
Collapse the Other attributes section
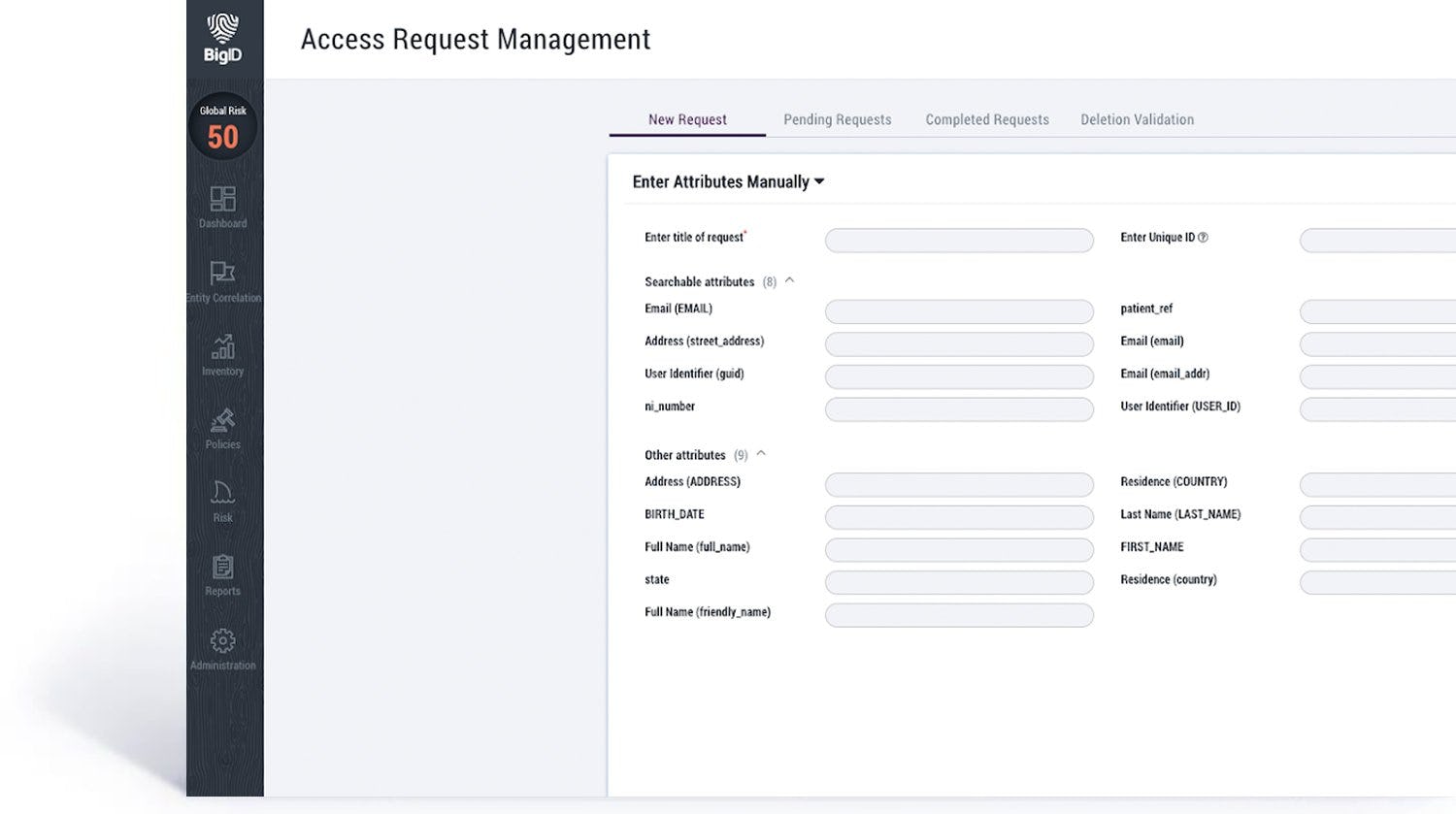click(761, 453)
